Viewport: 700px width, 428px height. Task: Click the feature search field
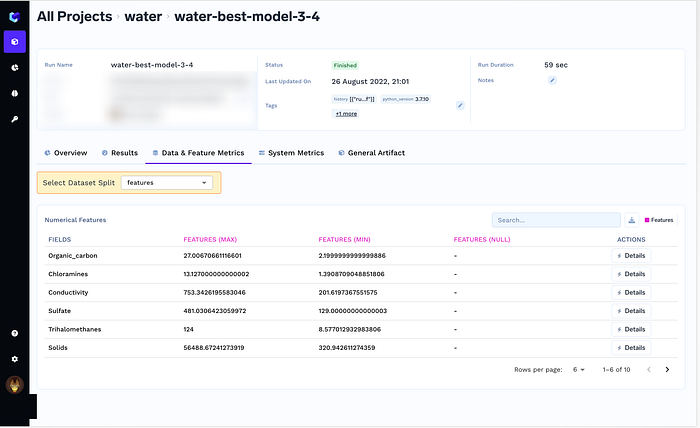pyautogui.click(x=556, y=220)
